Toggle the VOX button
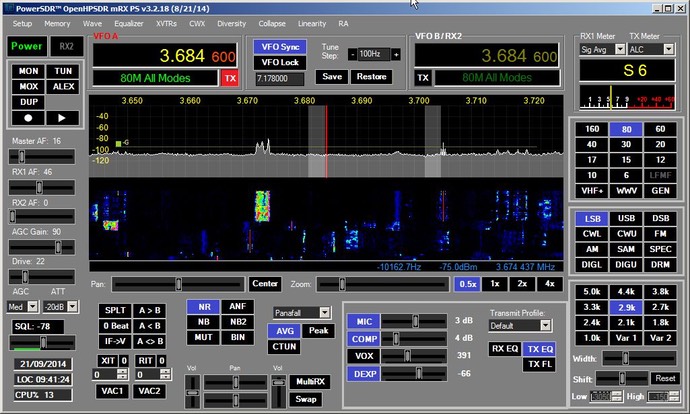Image resolution: width=690 pixels, height=414 pixels. (x=364, y=356)
